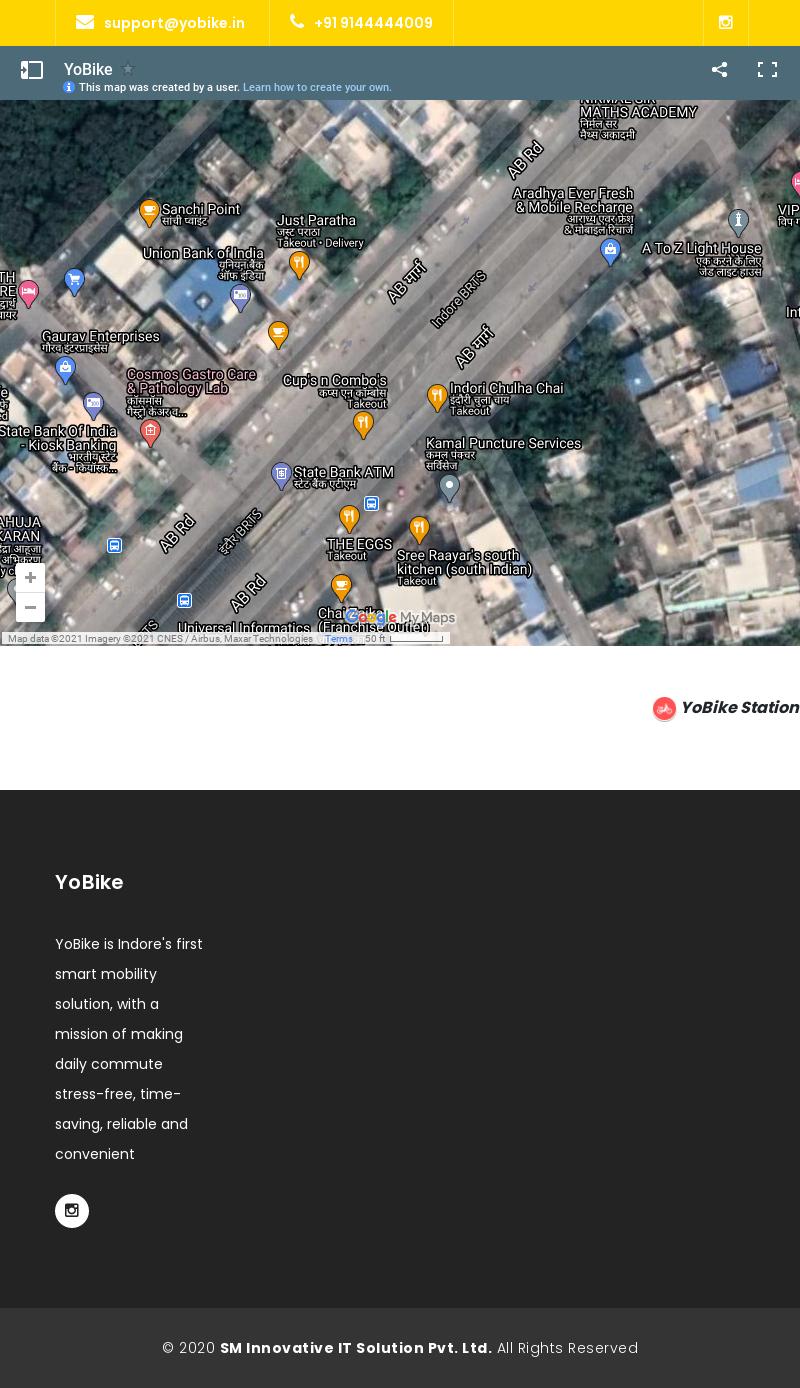800x1388 pixels.
Task: Click the pink hotel marker at left
Action: pyautogui.click(x=28, y=293)
